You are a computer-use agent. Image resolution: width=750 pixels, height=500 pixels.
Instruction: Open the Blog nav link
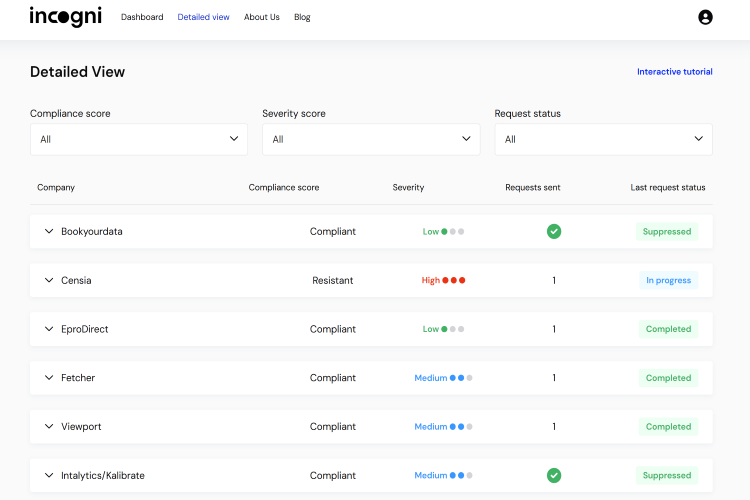(x=302, y=17)
